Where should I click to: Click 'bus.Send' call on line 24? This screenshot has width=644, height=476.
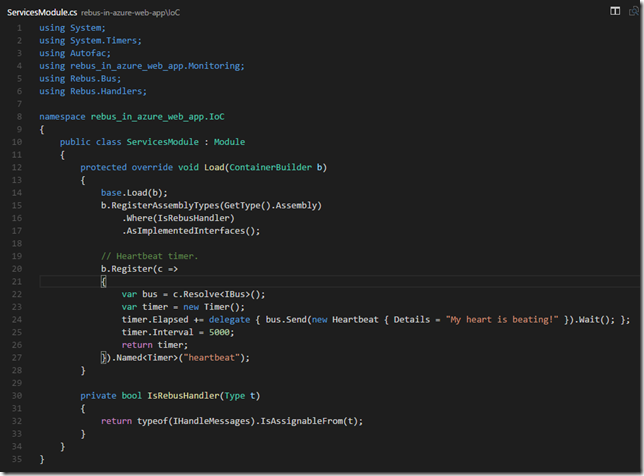[286, 320]
